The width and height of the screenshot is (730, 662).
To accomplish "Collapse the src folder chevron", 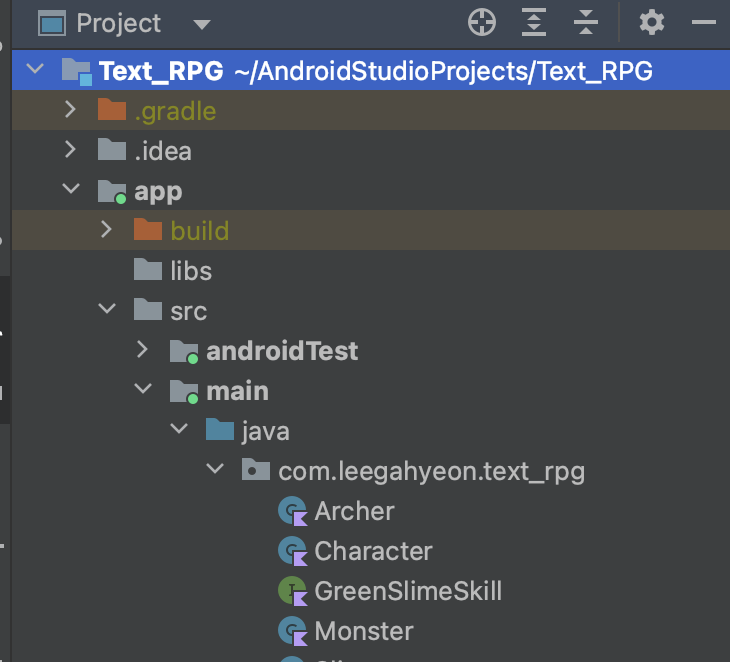I will tap(107, 308).
